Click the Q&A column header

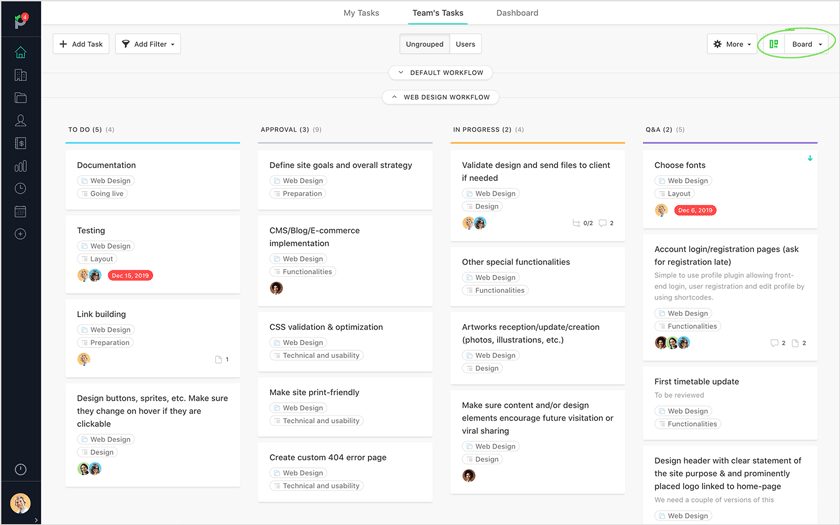[665, 130]
